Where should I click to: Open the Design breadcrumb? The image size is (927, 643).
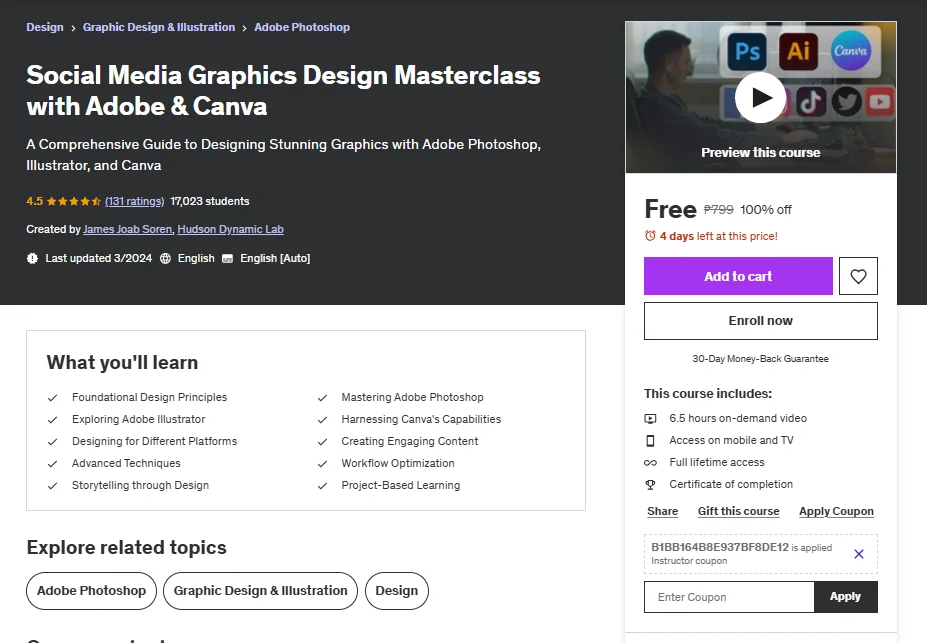[45, 27]
